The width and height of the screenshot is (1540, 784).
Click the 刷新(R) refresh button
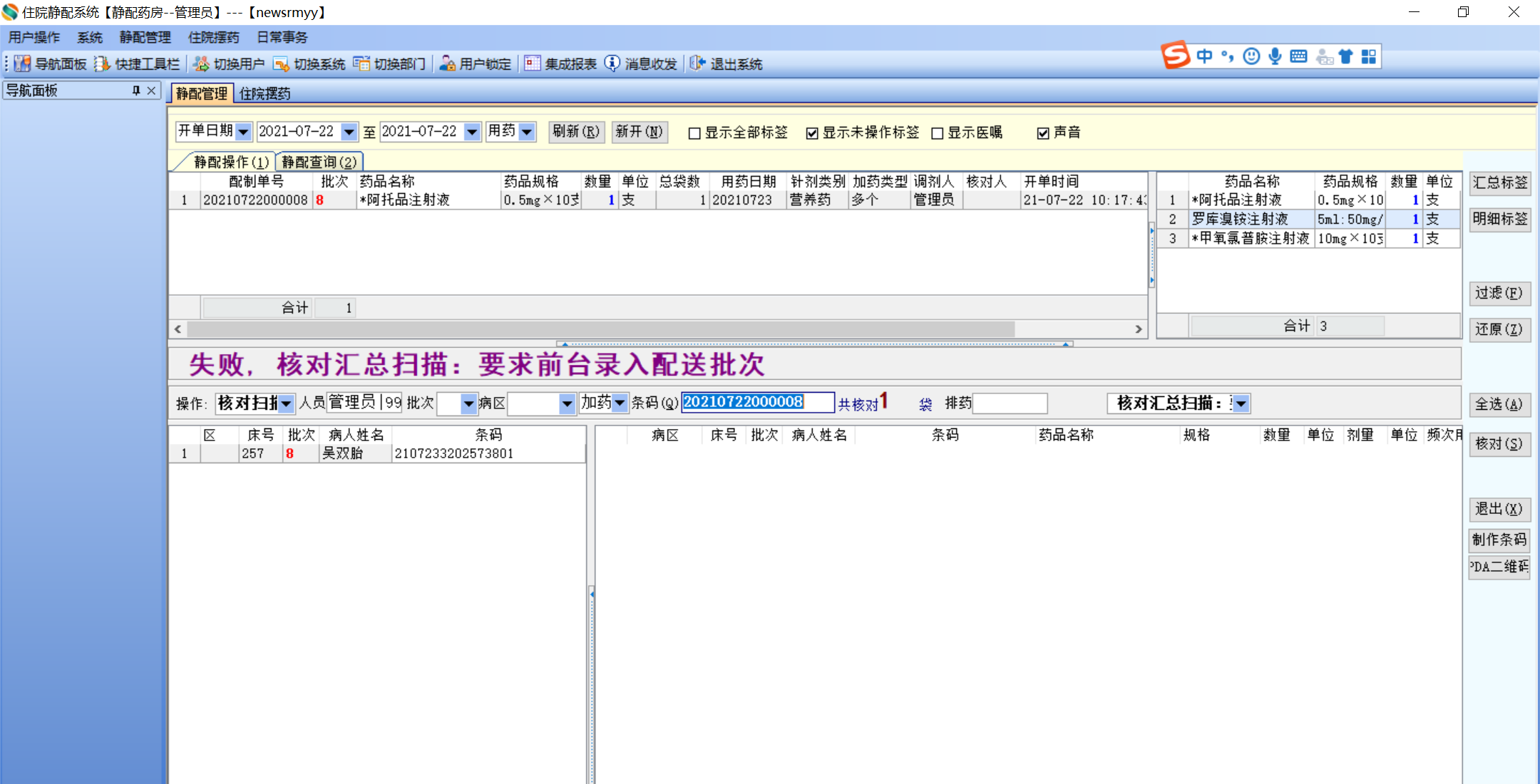coord(576,132)
